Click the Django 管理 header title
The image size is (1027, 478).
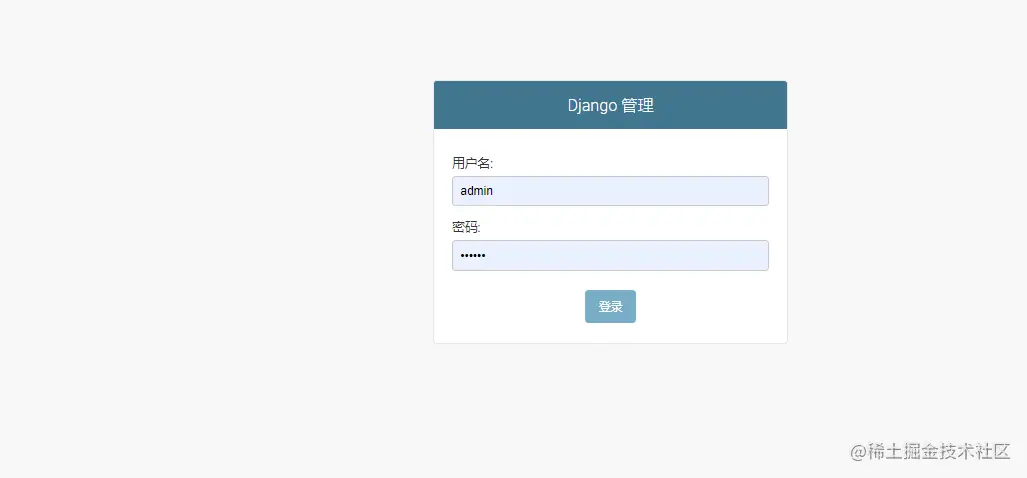[x=610, y=105]
